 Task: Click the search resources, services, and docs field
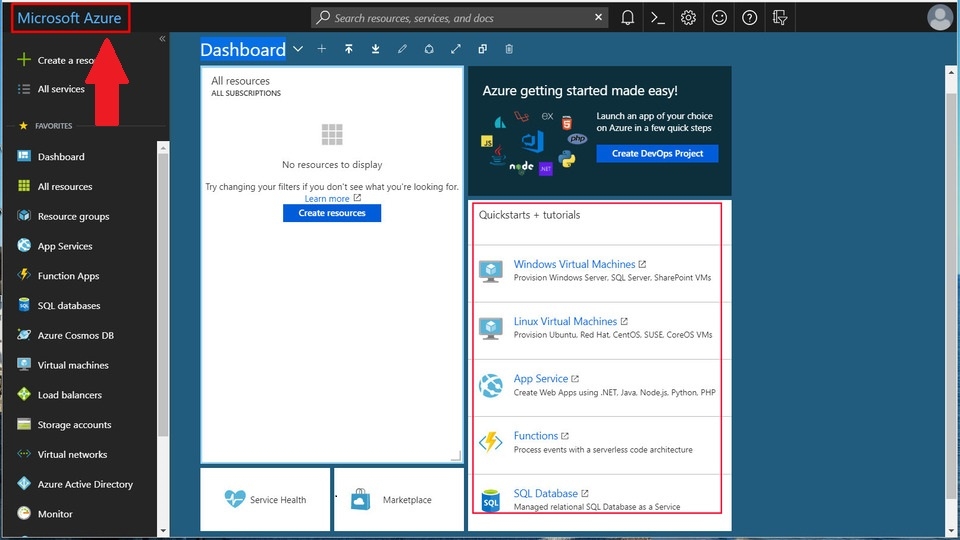tap(459, 18)
